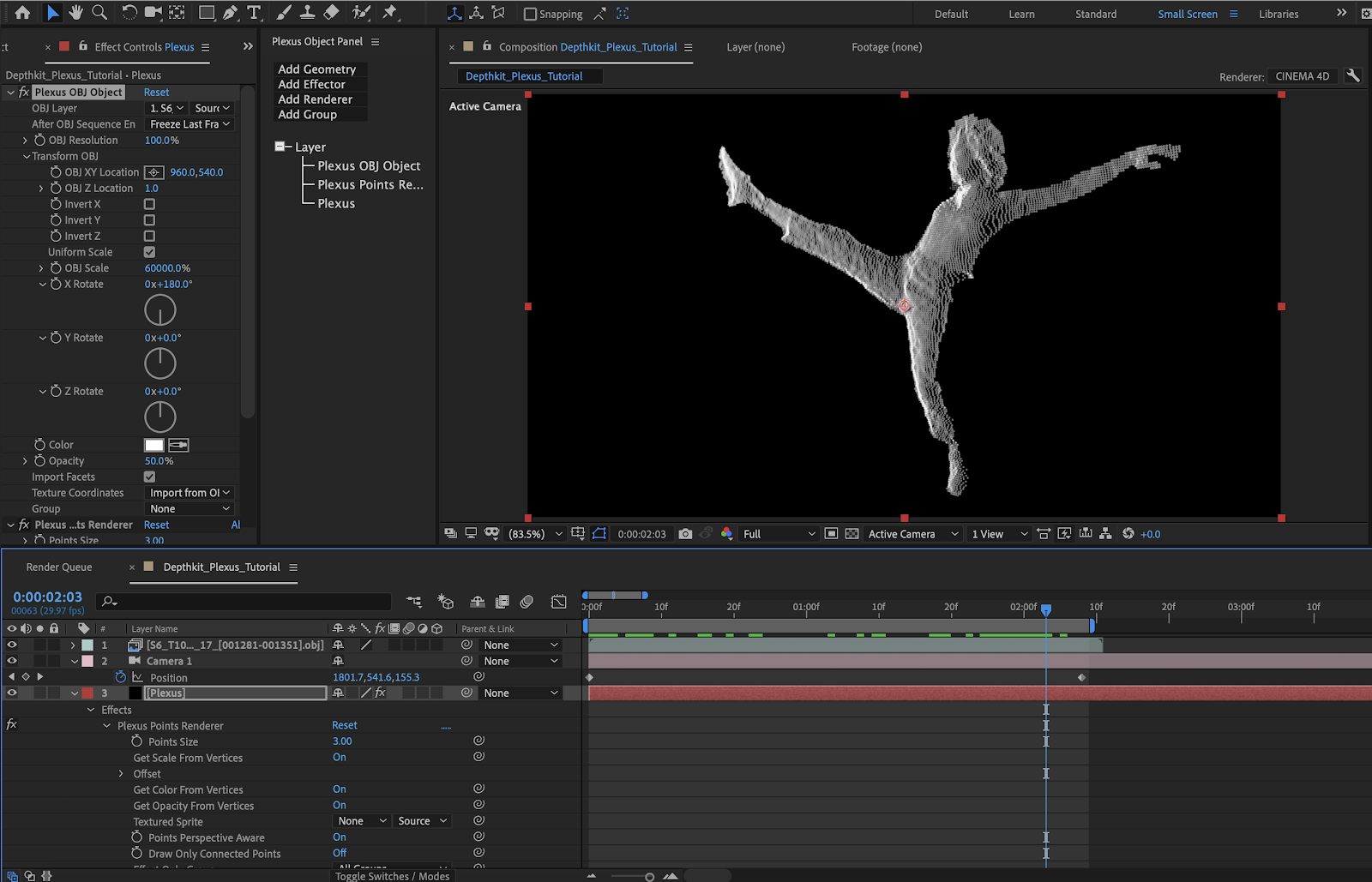The height and width of the screenshot is (882, 1372).
Task: Enable the Snapping checkbox
Action: coord(530,14)
